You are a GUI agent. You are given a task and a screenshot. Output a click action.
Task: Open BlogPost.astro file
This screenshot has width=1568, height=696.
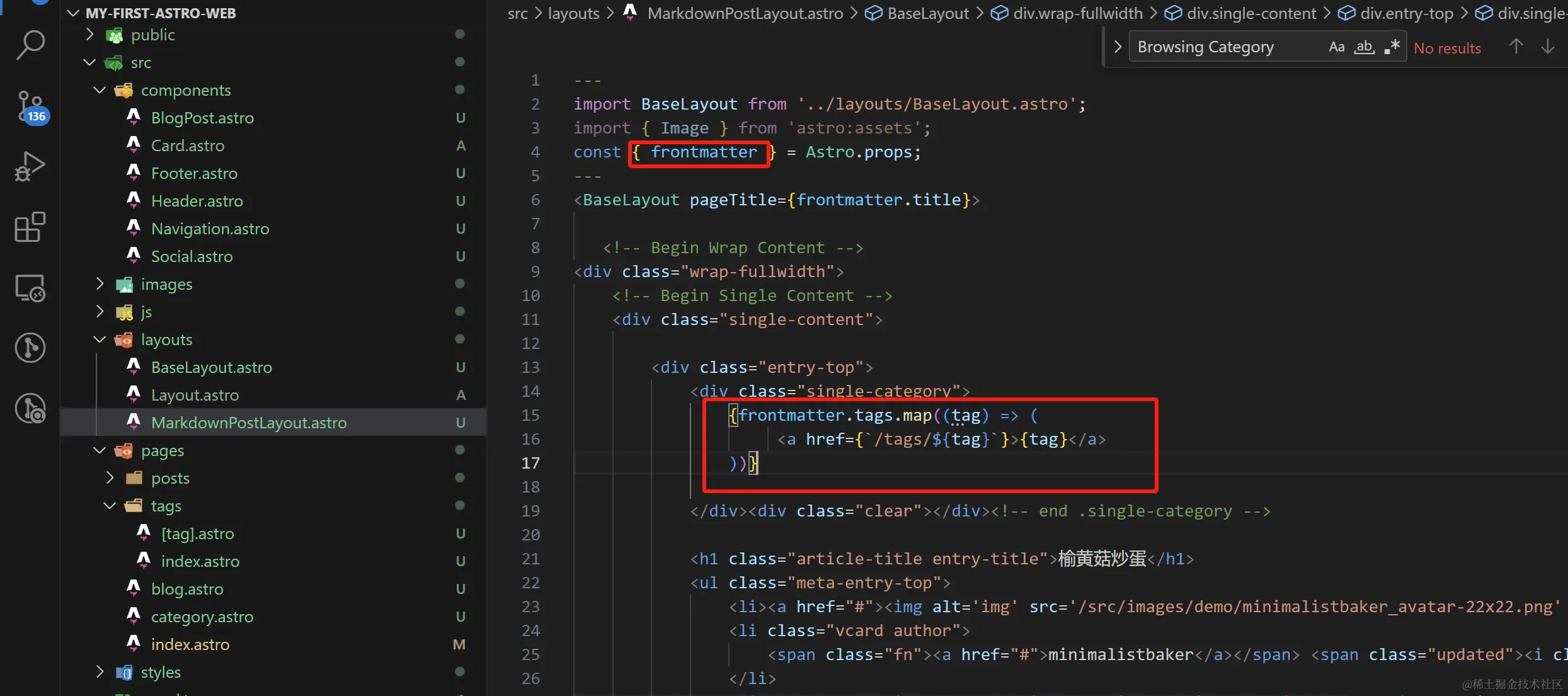(x=202, y=118)
